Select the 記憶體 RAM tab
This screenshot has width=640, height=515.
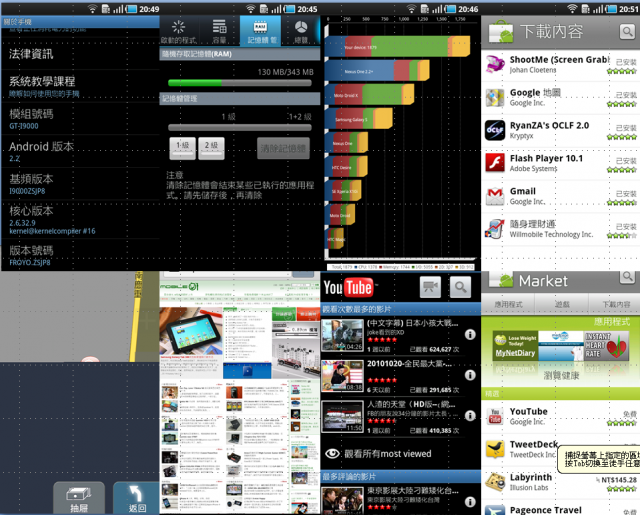[x=260, y=31]
